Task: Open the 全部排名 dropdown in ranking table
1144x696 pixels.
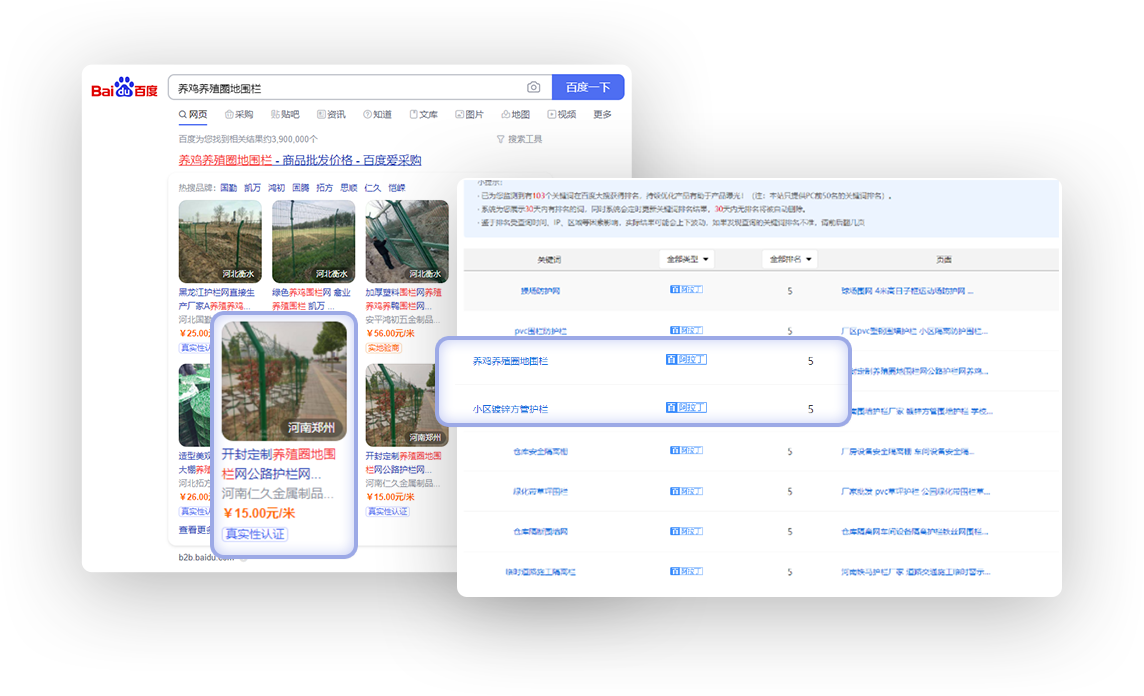Action: click(x=790, y=259)
